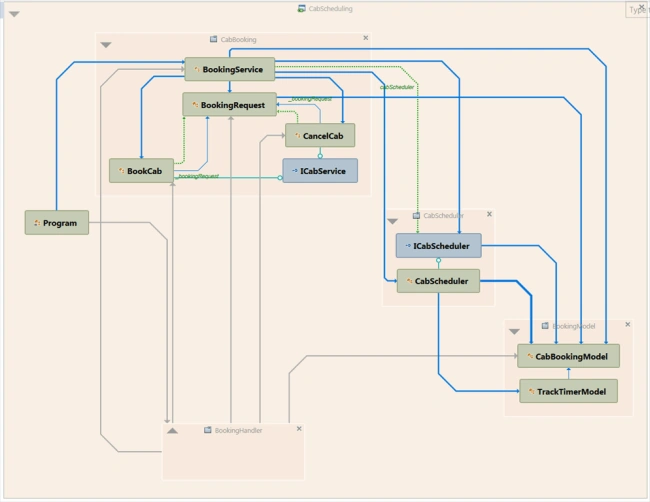Click the class icon on BookCab
The height and width of the screenshot is (502, 650).
(x=121, y=171)
